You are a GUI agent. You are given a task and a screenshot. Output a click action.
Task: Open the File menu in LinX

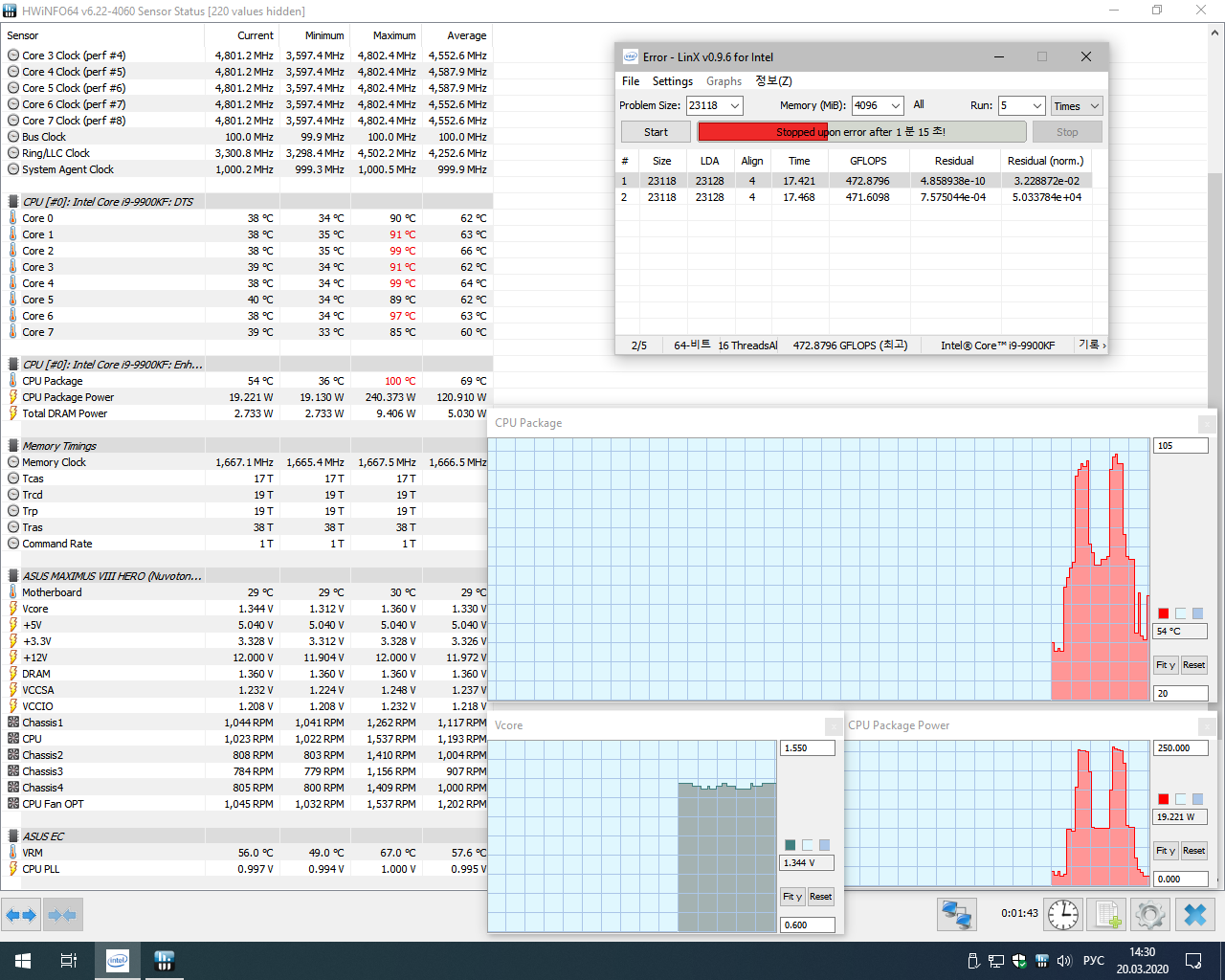point(631,81)
